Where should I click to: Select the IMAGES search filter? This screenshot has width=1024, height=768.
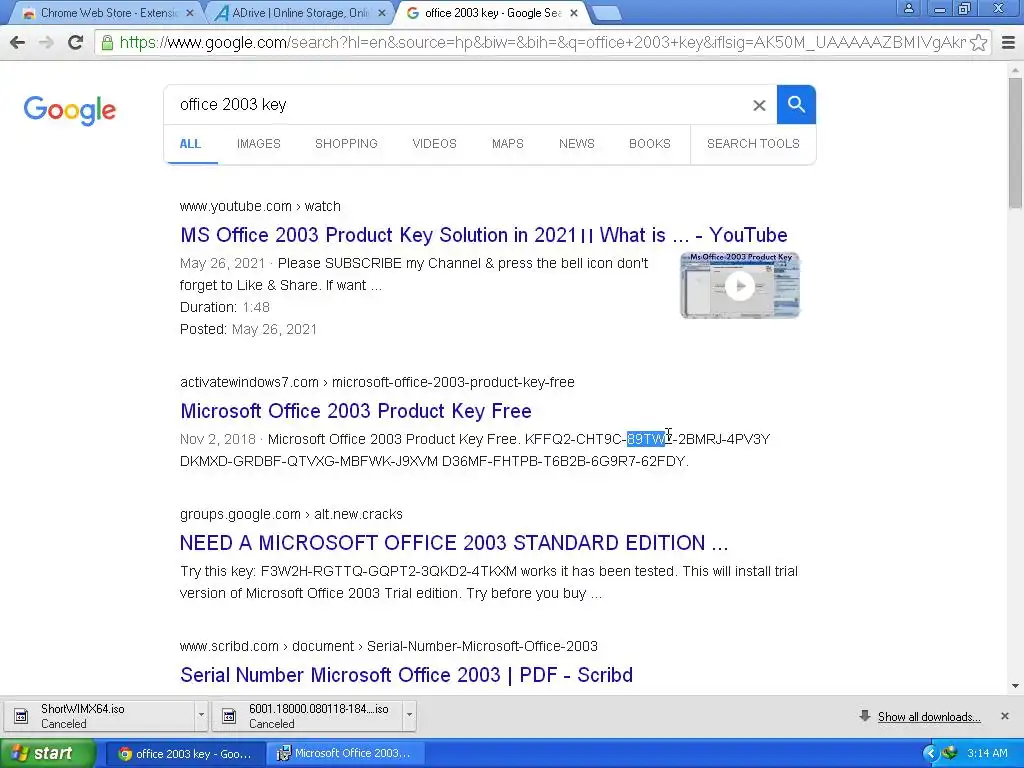click(259, 144)
